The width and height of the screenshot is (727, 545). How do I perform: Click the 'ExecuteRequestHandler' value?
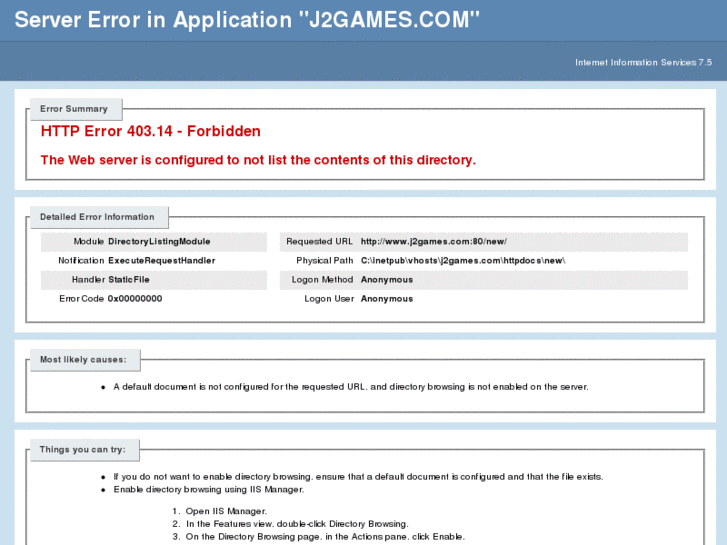(162, 261)
